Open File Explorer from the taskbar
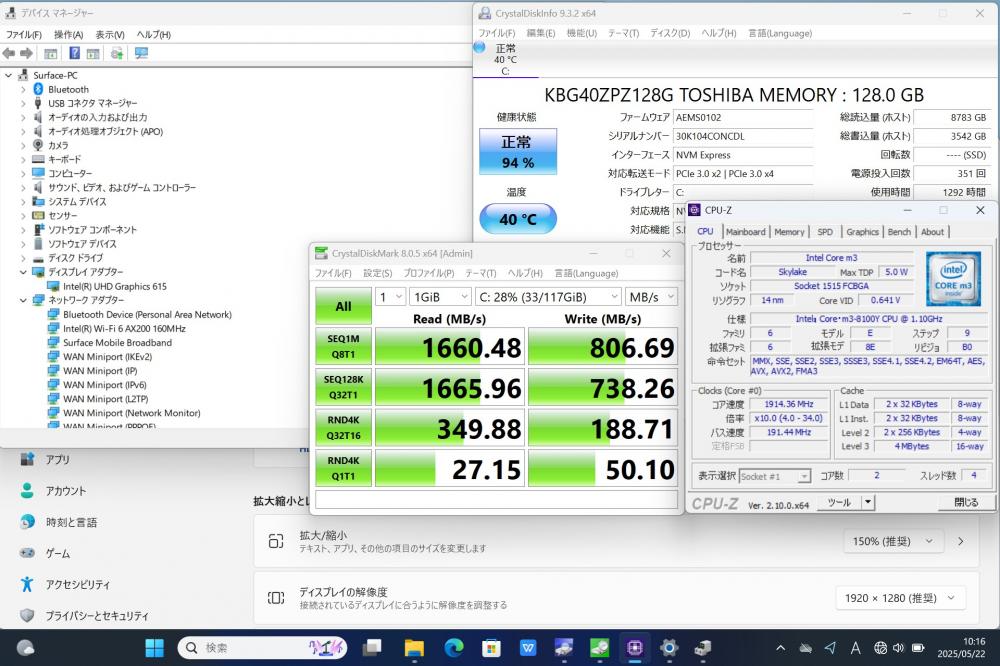 click(414, 648)
